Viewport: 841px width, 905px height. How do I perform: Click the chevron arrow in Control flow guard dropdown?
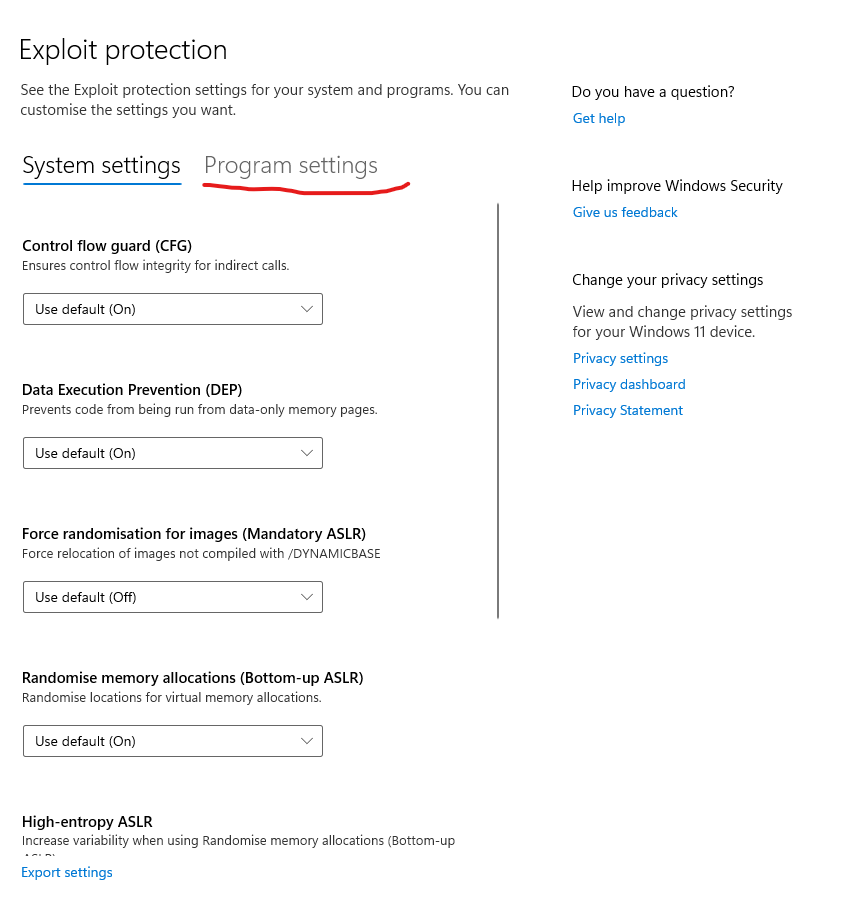point(307,309)
